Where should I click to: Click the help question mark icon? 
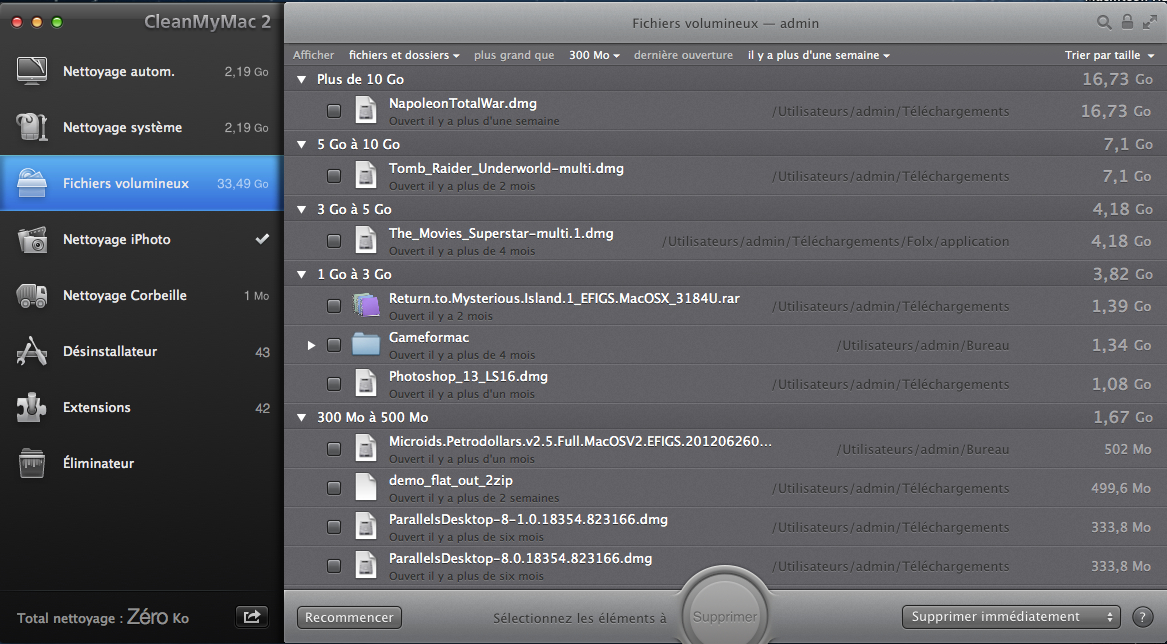(x=1142, y=617)
